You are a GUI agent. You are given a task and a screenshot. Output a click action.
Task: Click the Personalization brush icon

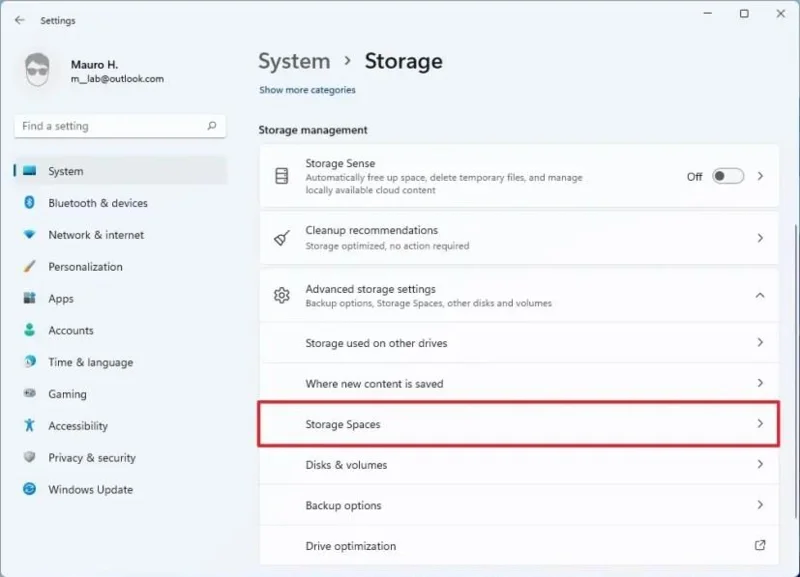tap(30, 266)
